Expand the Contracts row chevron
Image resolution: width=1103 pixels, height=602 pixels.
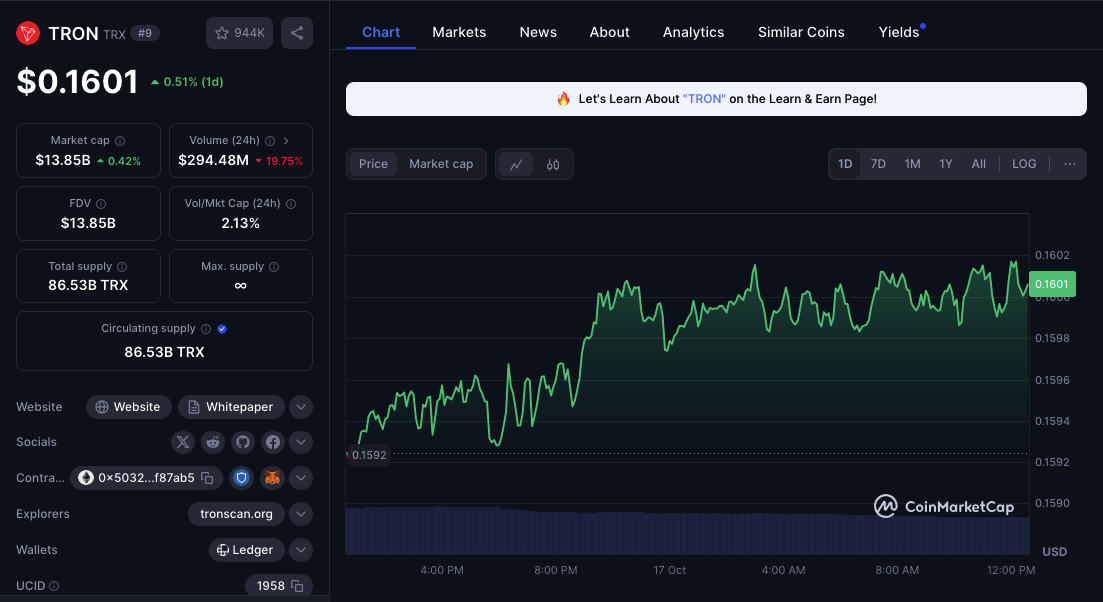click(x=301, y=478)
